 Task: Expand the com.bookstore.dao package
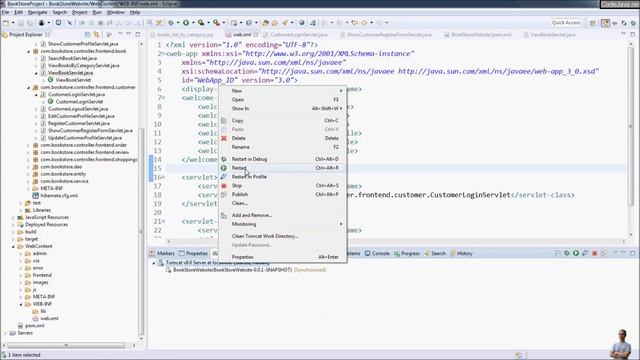click(28, 167)
